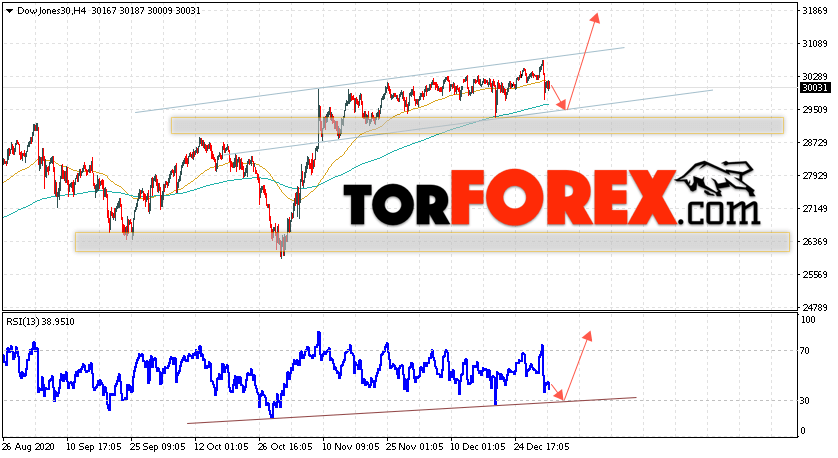Click the 25 Sep 09:05 time label
This screenshot has height=458, width=838.
pyautogui.click(x=158, y=446)
